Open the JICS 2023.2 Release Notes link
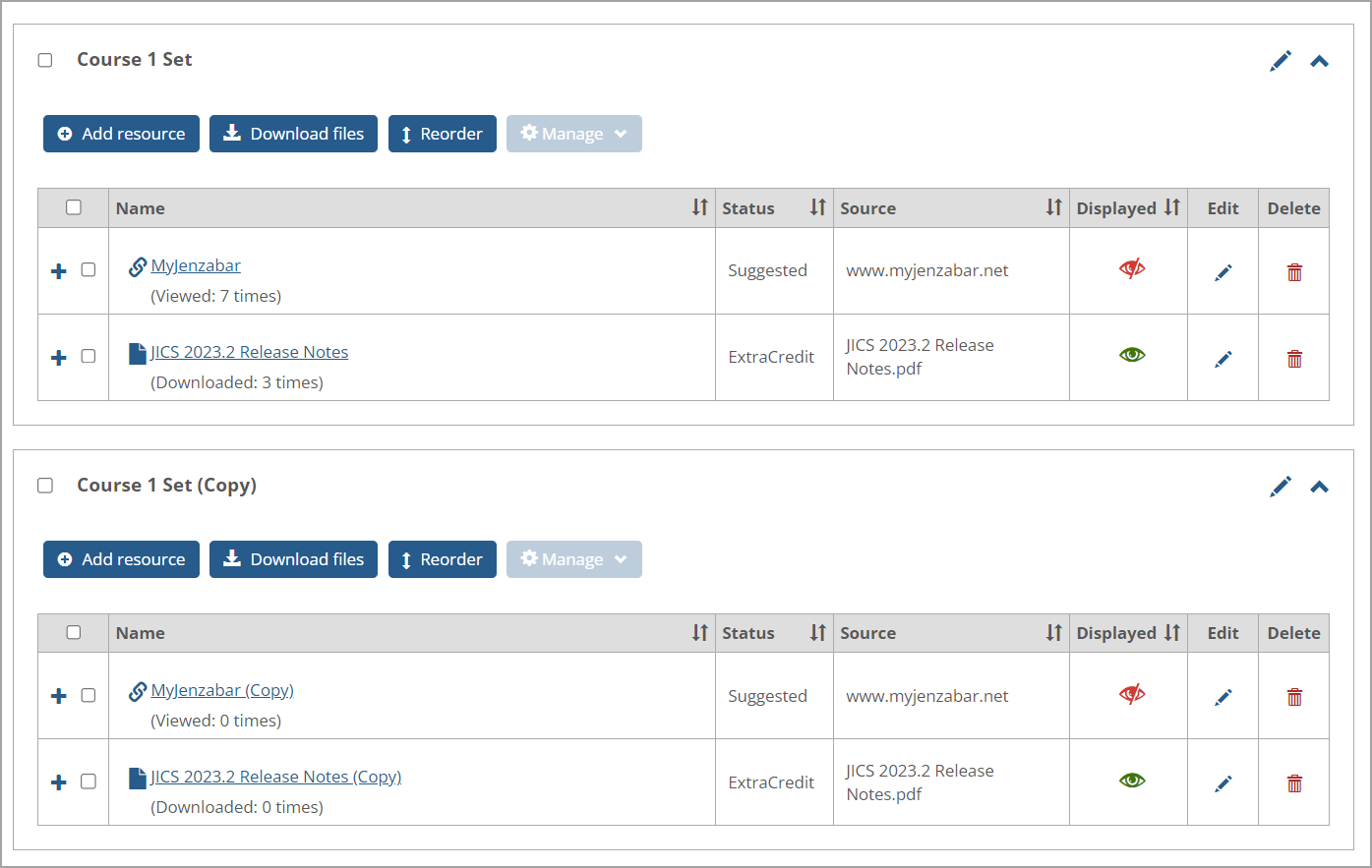 (249, 352)
